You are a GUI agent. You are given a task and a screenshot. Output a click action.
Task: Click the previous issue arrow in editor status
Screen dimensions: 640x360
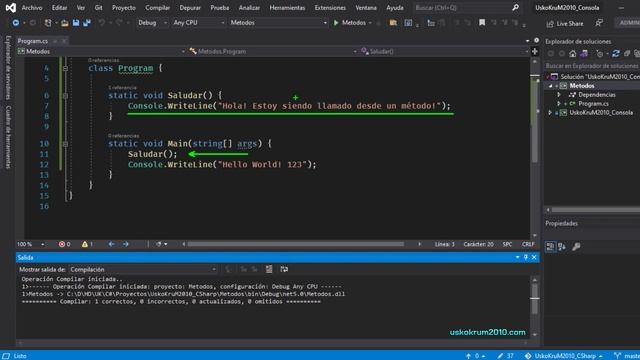pyautogui.click(x=111, y=244)
